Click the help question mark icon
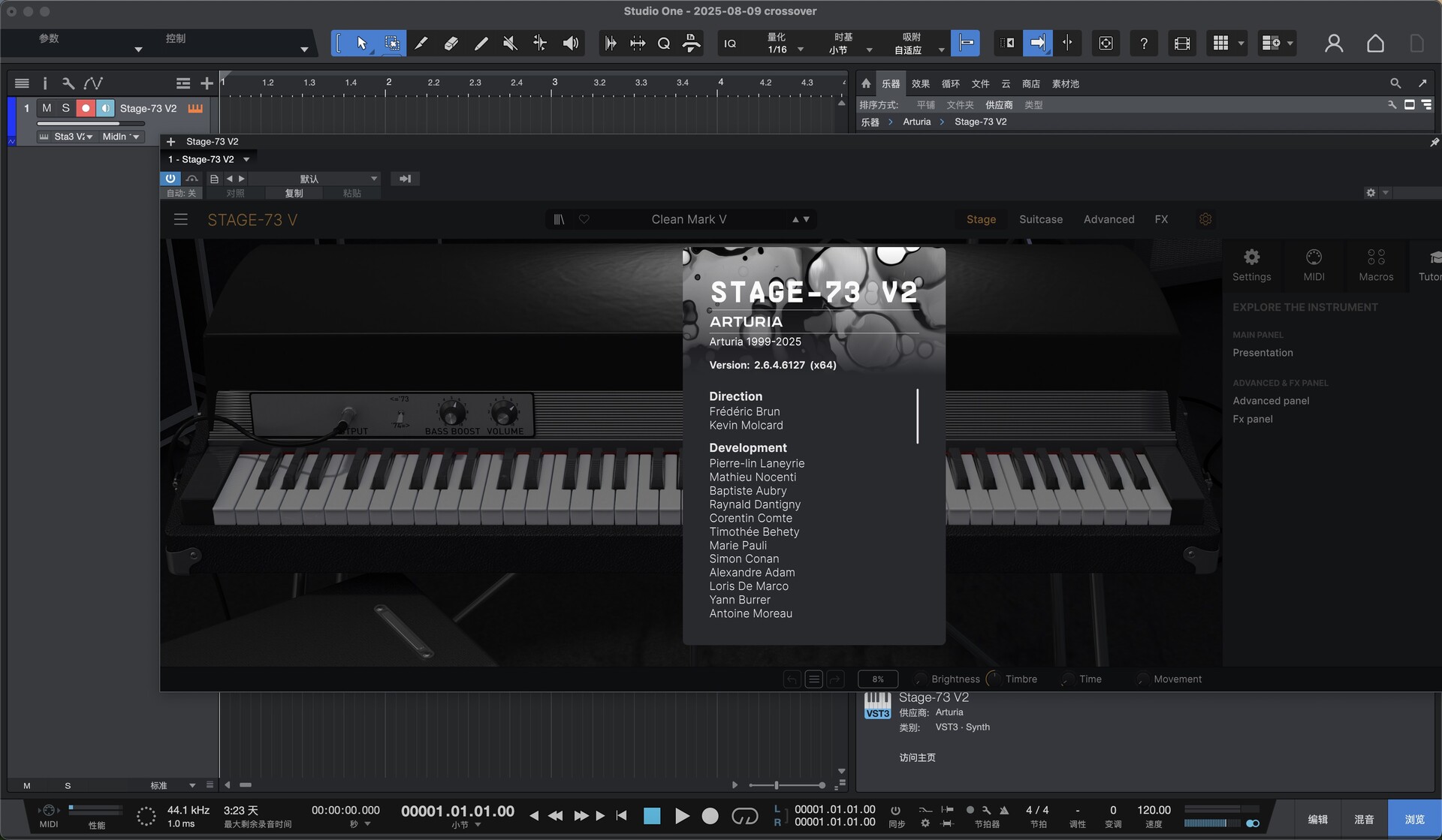1442x840 pixels. 1143,44
